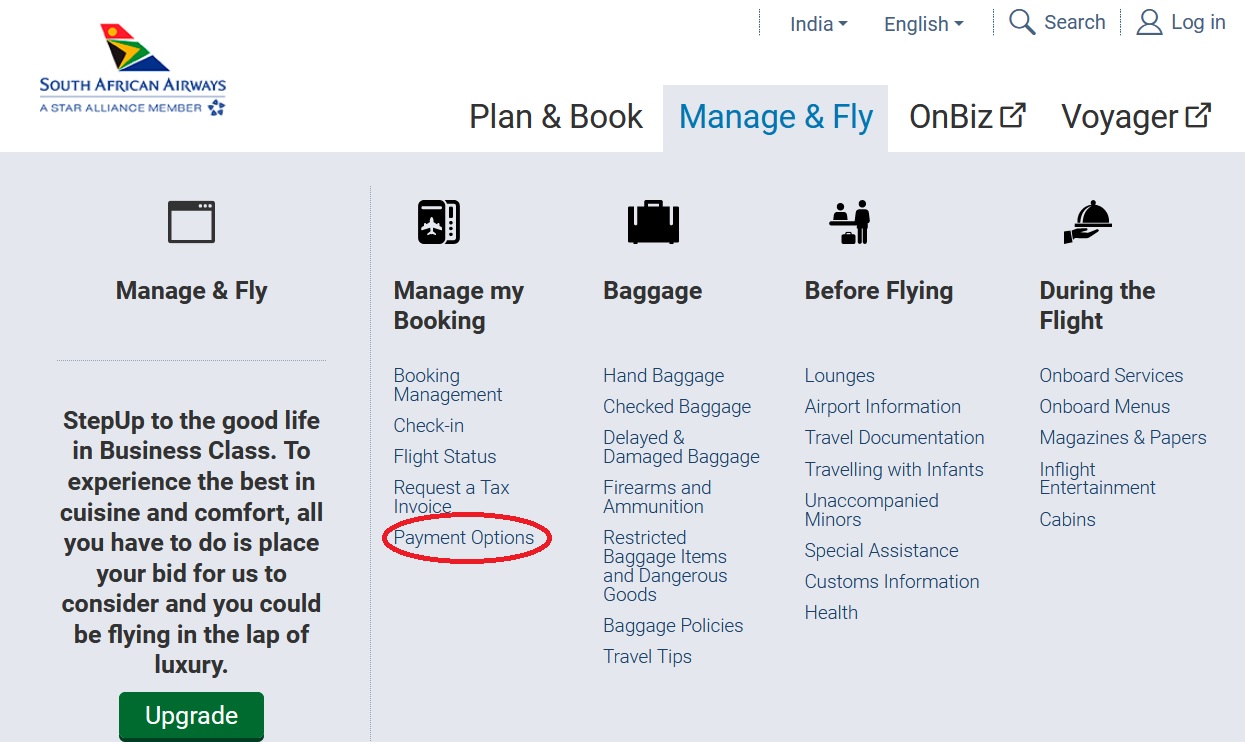Expand the English language dropdown
The image size is (1245, 742).
click(923, 24)
